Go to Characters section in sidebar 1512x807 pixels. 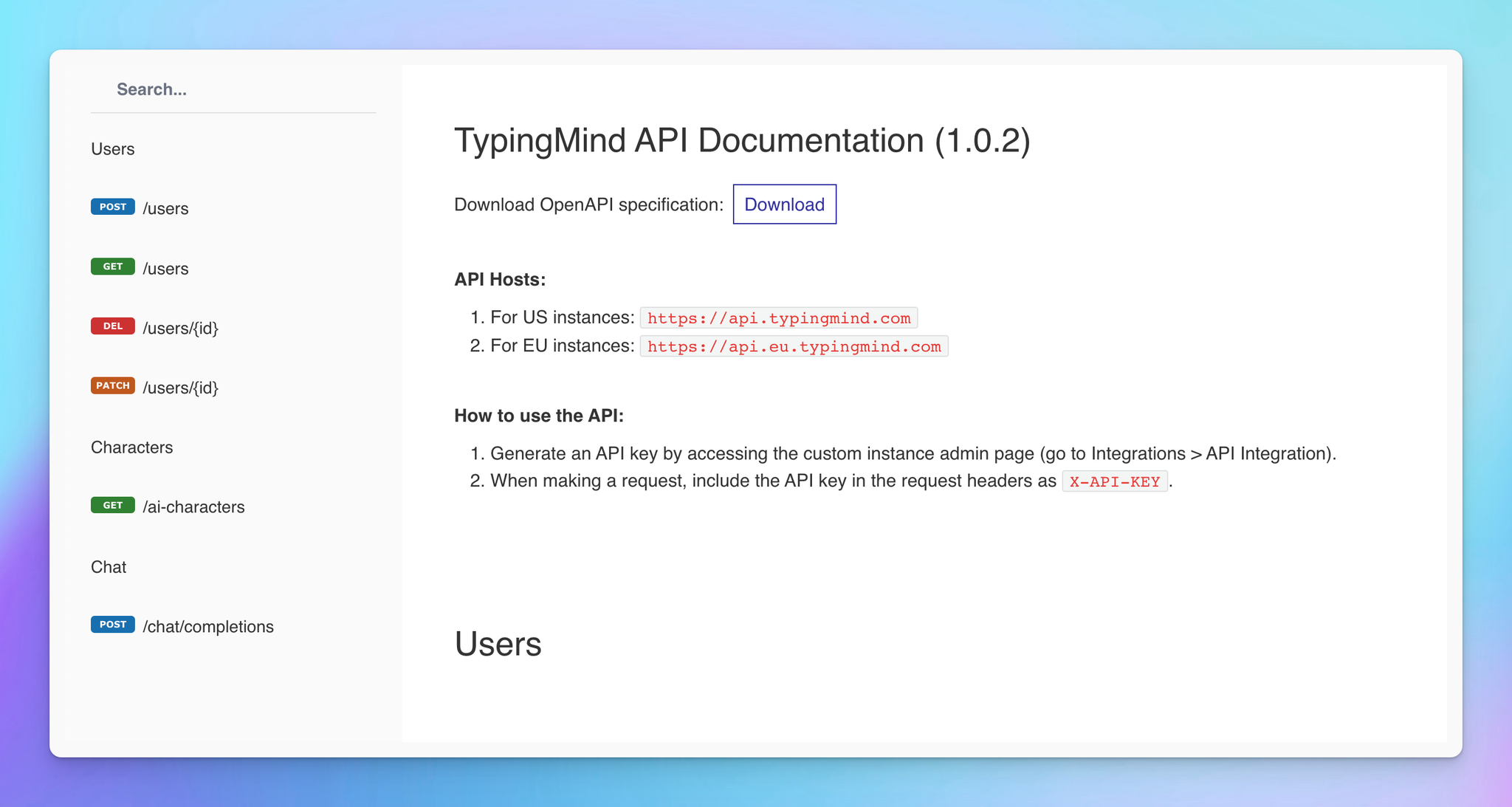point(132,447)
